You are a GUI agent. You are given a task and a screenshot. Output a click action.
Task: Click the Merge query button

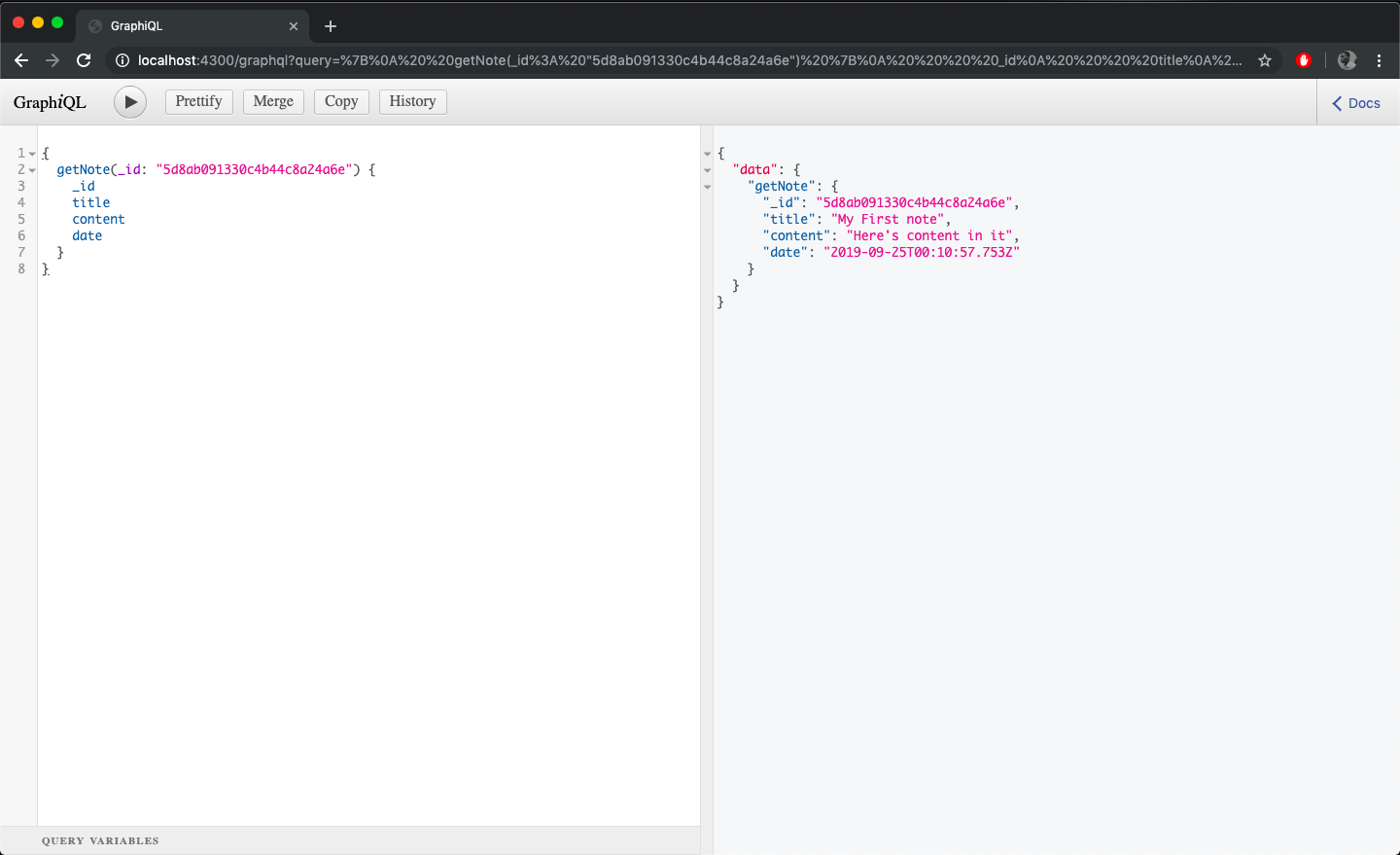pos(273,101)
